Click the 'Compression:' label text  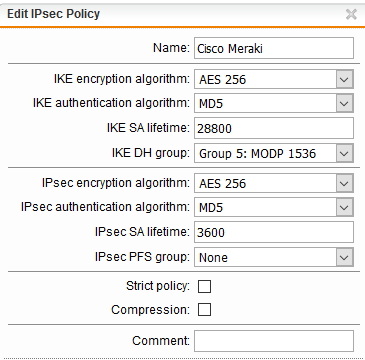tap(150, 310)
